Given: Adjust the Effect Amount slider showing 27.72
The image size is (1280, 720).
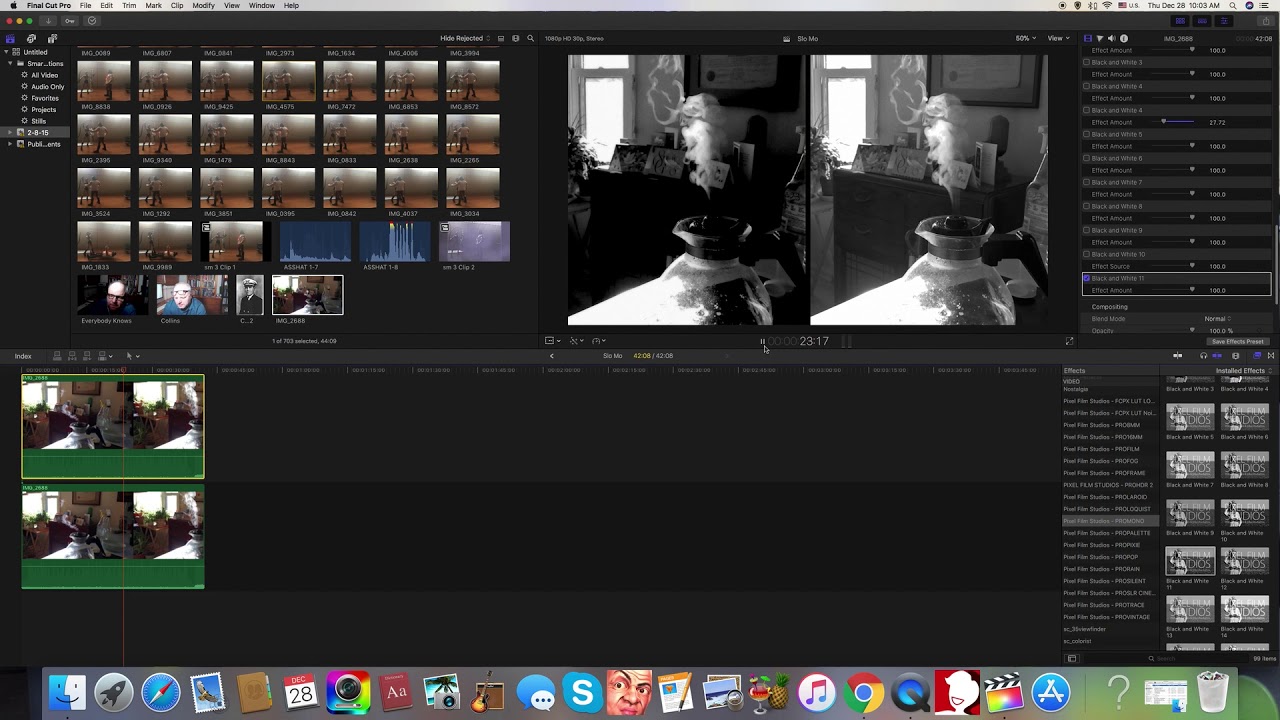Looking at the screenshot, I should pyautogui.click(x=1163, y=122).
